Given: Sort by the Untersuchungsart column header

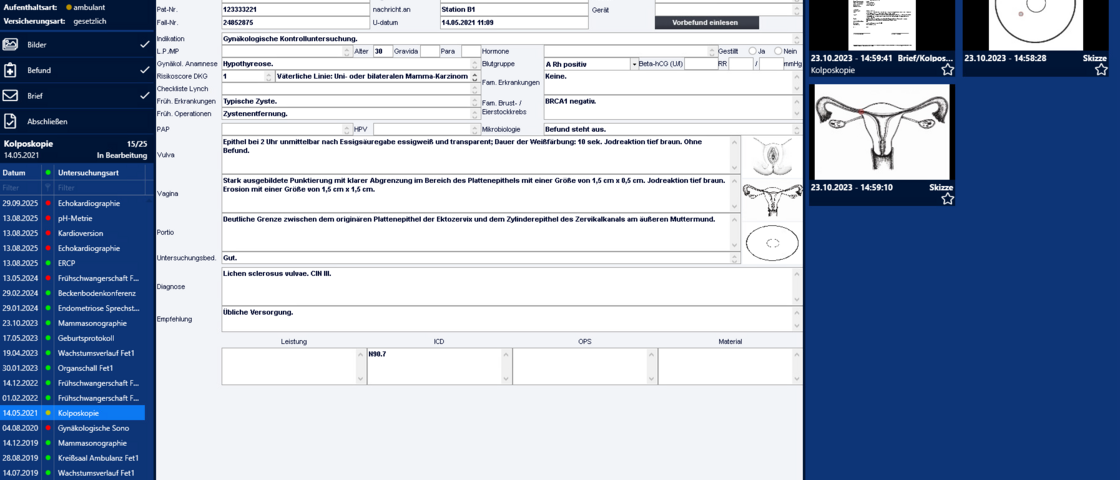Looking at the screenshot, I should tap(100, 173).
